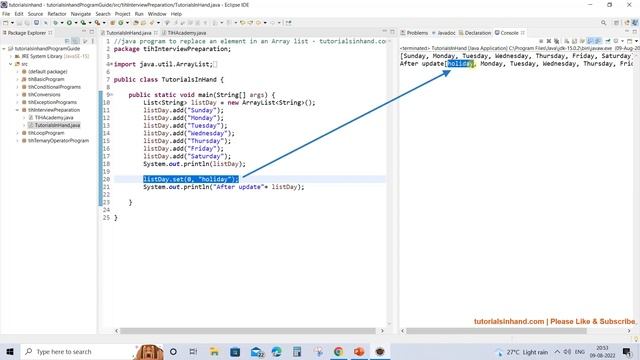Collapse the src folder node
The height and width of the screenshot is (360, 640).
point(11,64)
